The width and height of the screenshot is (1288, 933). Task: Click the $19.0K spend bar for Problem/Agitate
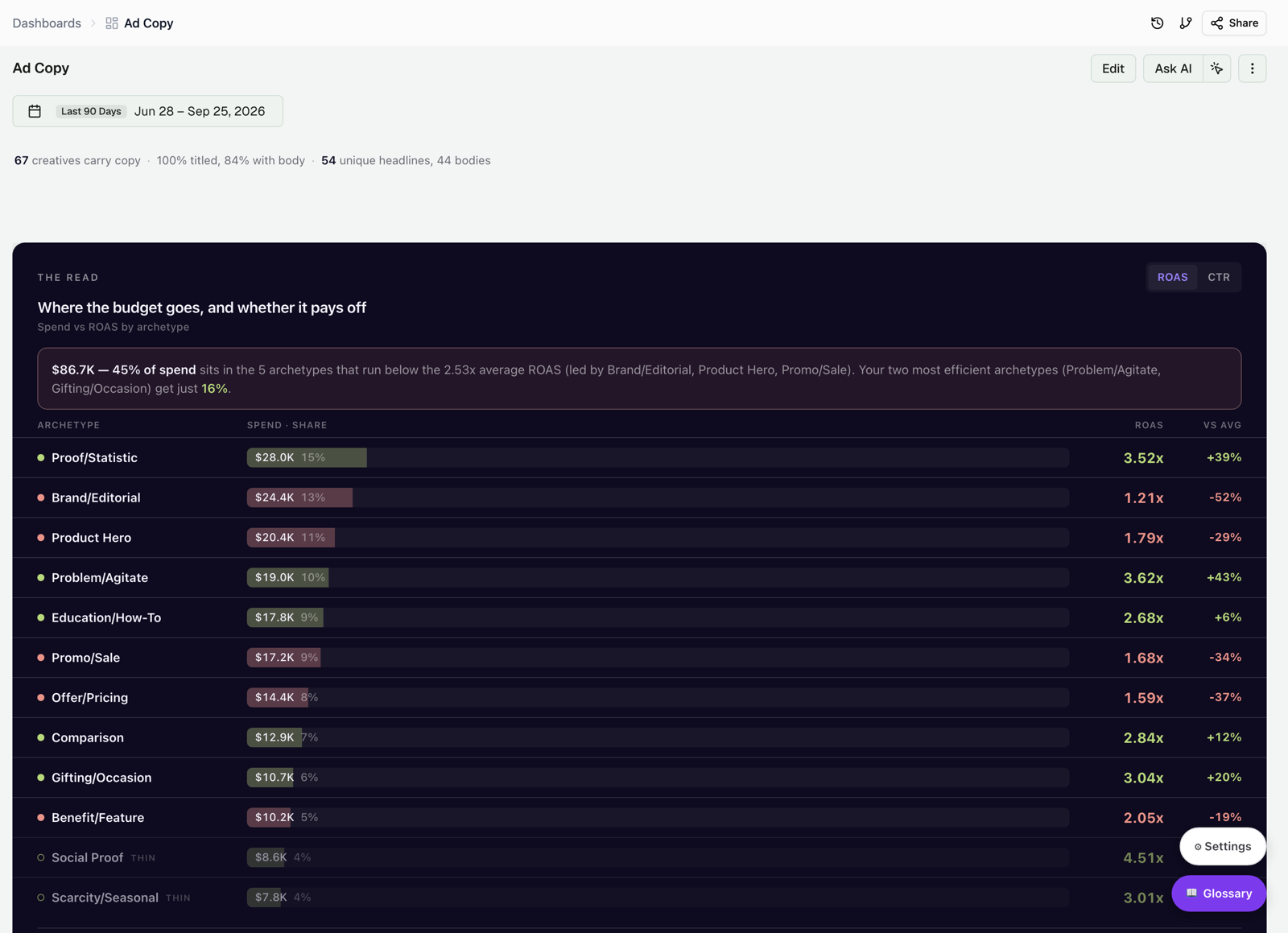[x=287, y=578]
